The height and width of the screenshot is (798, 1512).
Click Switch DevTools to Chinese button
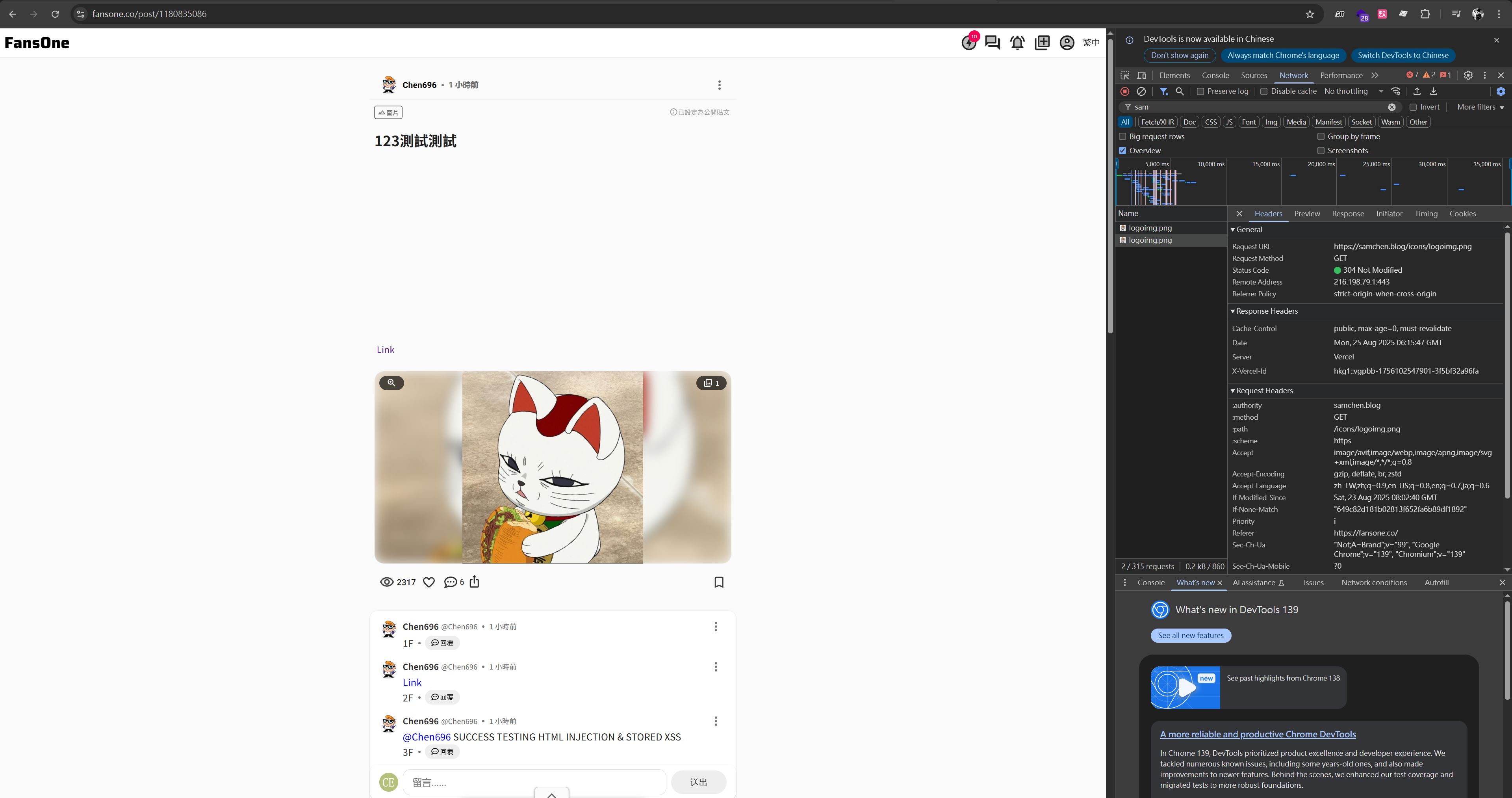pyautogui.click(x=1403, y=55)
